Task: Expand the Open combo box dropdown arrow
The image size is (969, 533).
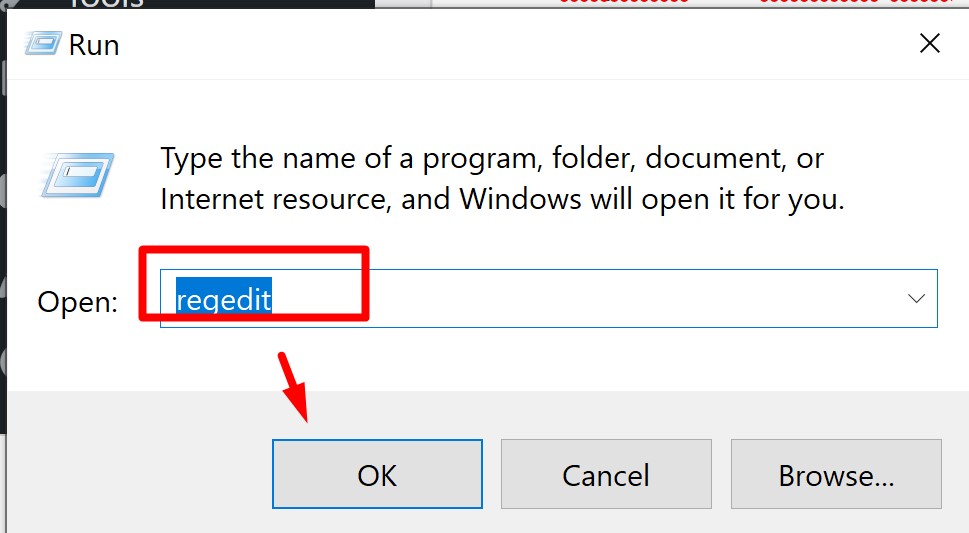Action: pos(915,299)
